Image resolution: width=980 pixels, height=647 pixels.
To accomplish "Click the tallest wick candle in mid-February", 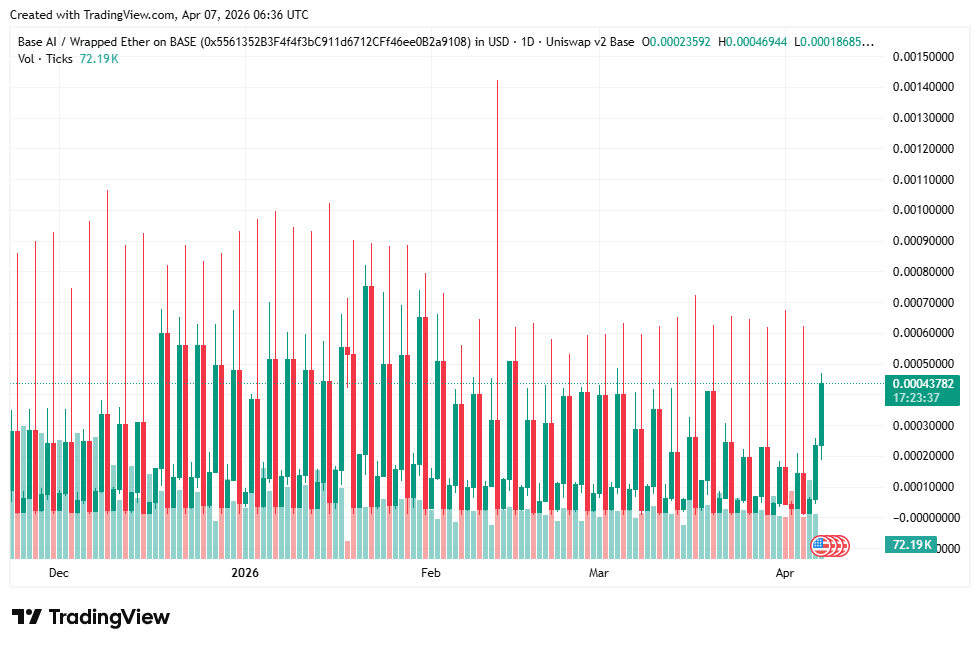I will tap(497, 300).
